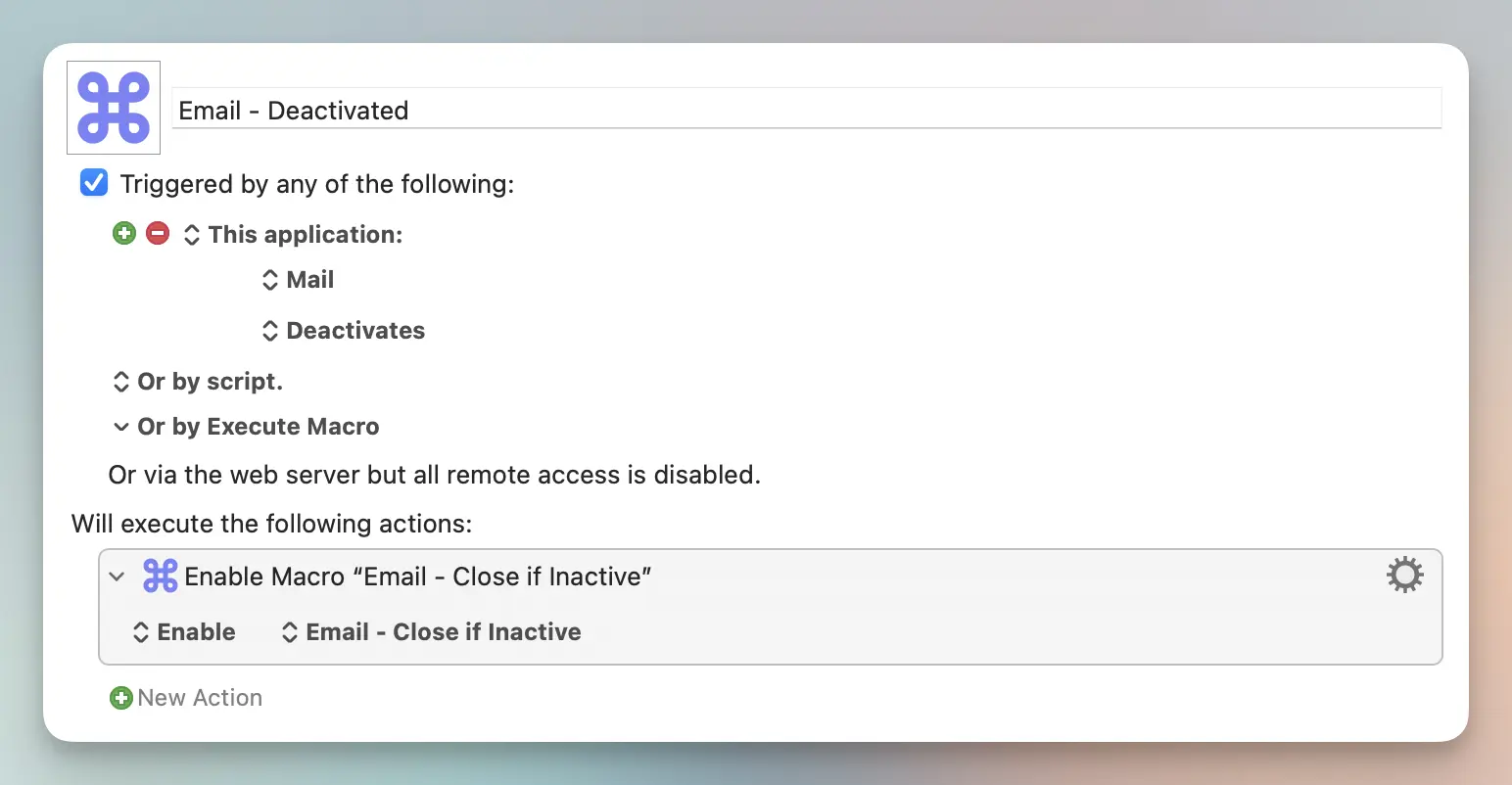
Task: Select the Enable Macro action title bar
Action: coord(771,577)
